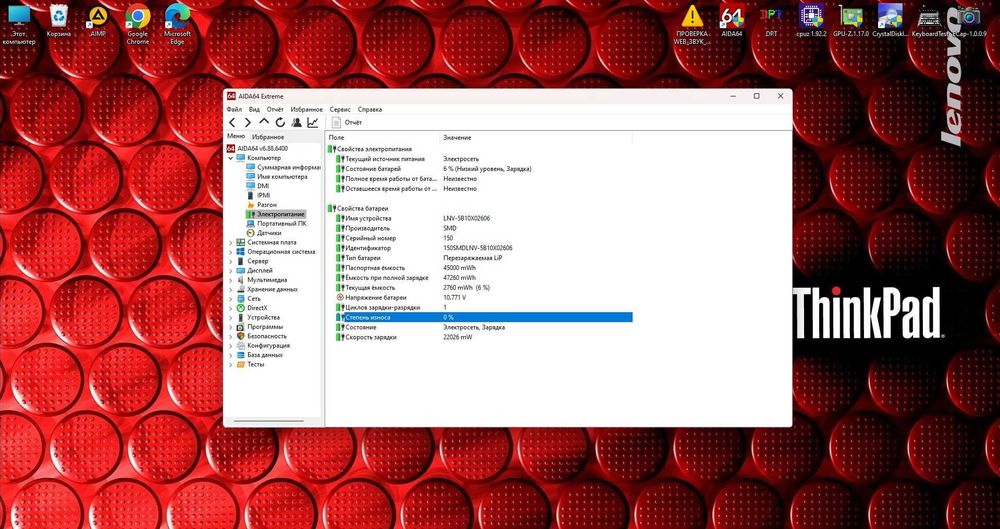
Task: Select the DMI tree item
Action: tap(258, 186)
